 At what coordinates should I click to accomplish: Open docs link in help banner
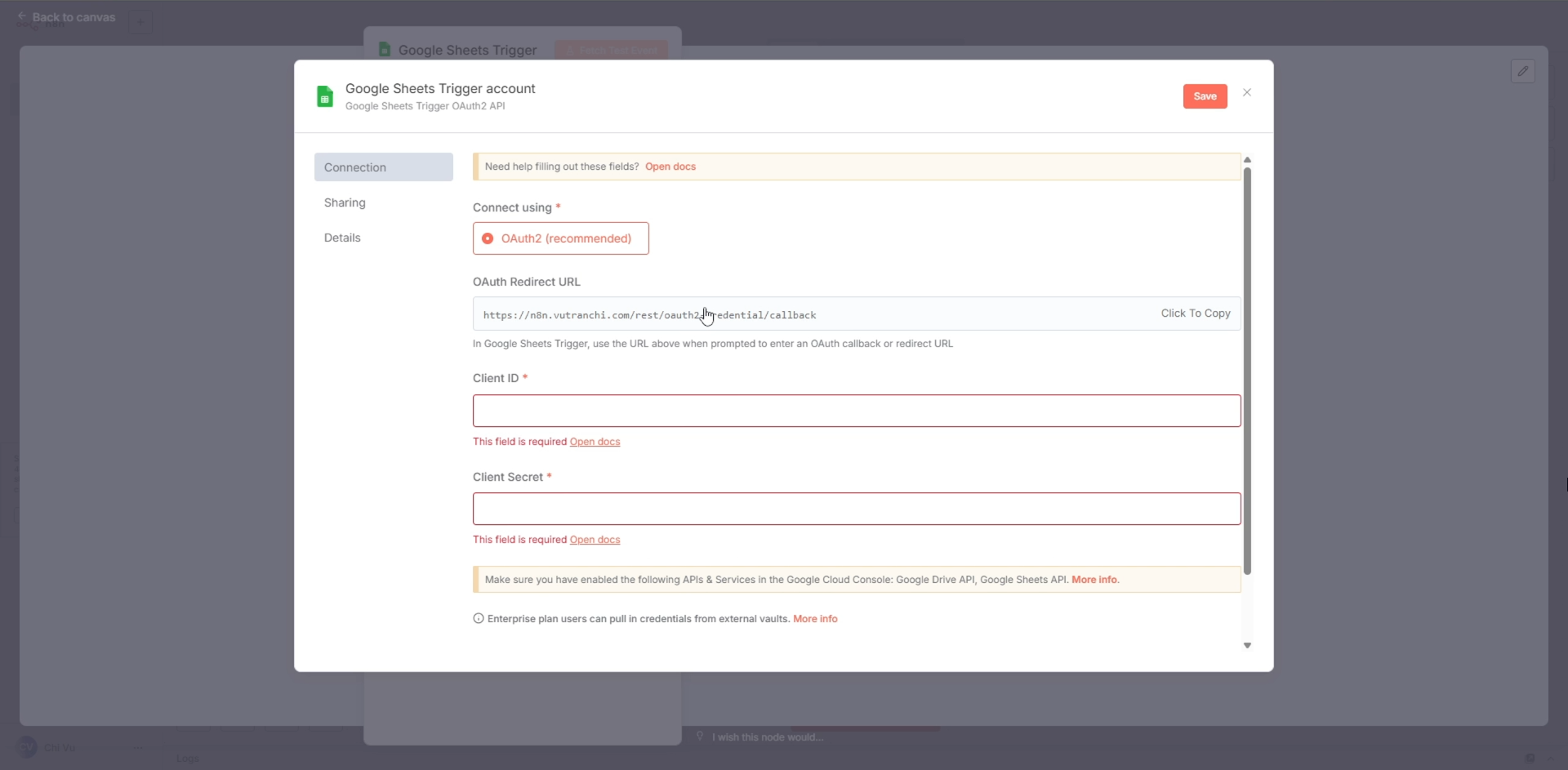click(670, 167)
